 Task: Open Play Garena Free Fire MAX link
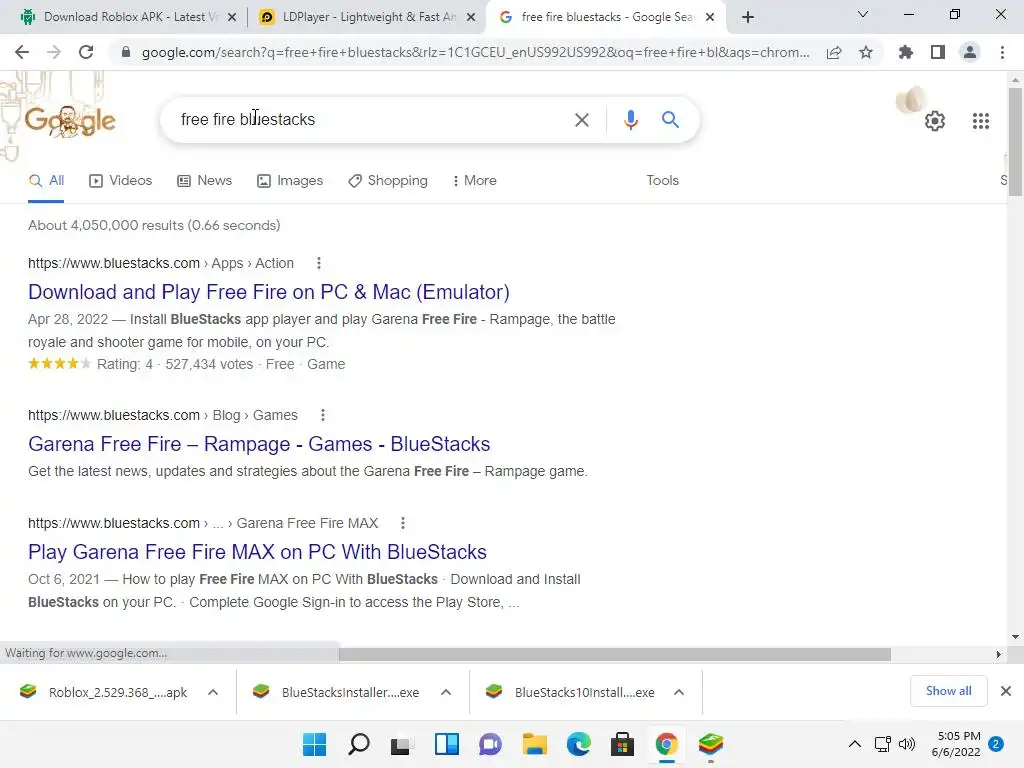pos(257,552)
